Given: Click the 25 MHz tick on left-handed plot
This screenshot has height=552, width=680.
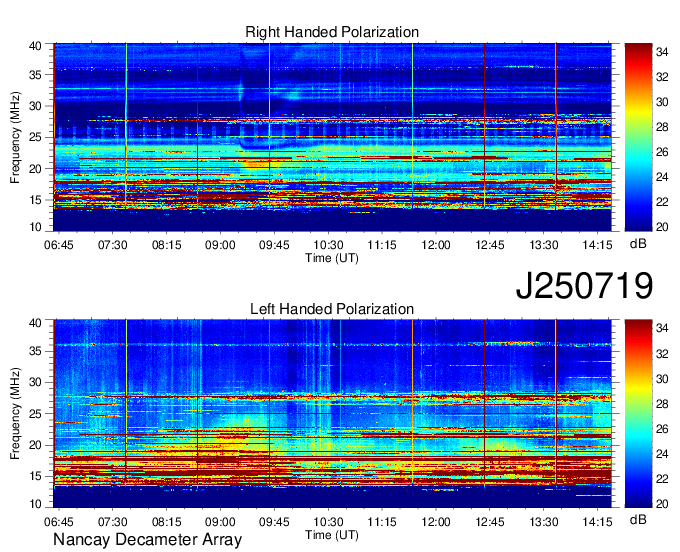Looking at the screenshot, I should [35, 414].
